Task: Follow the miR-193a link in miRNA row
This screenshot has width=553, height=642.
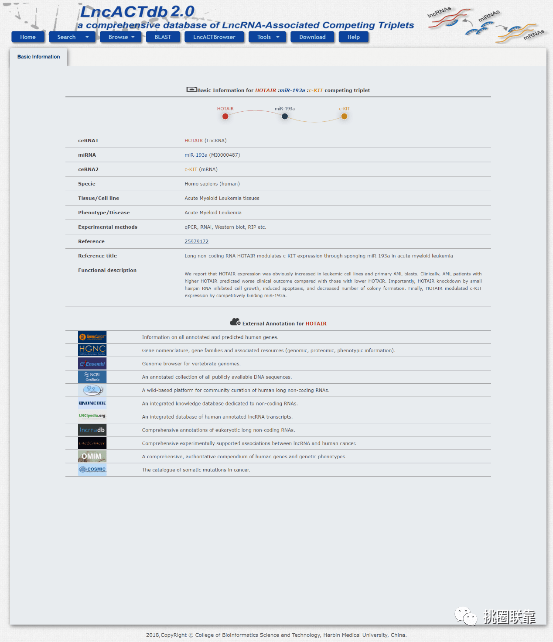Action: 196,155
